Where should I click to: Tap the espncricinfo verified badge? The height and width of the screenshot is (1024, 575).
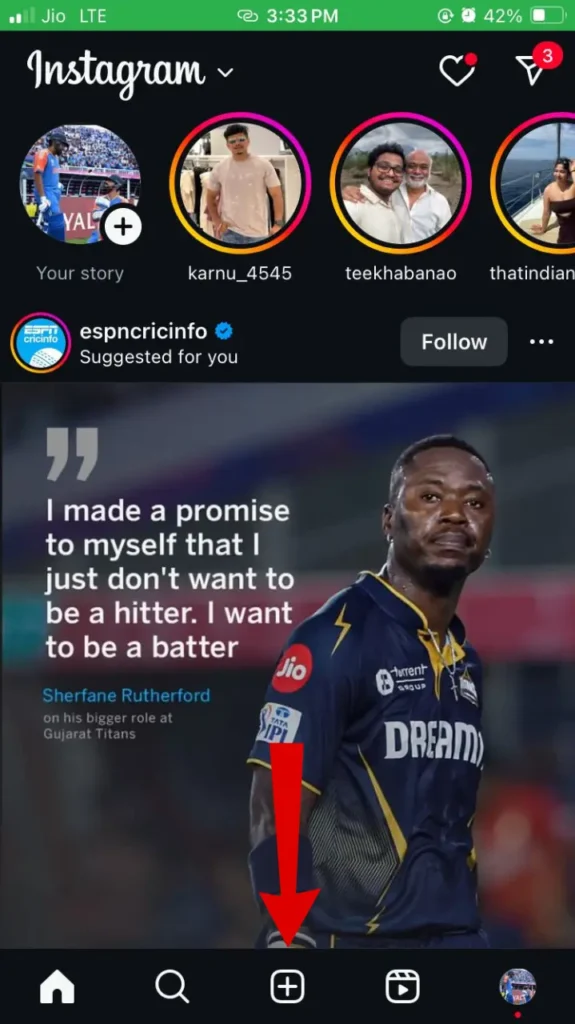(224, 332)
